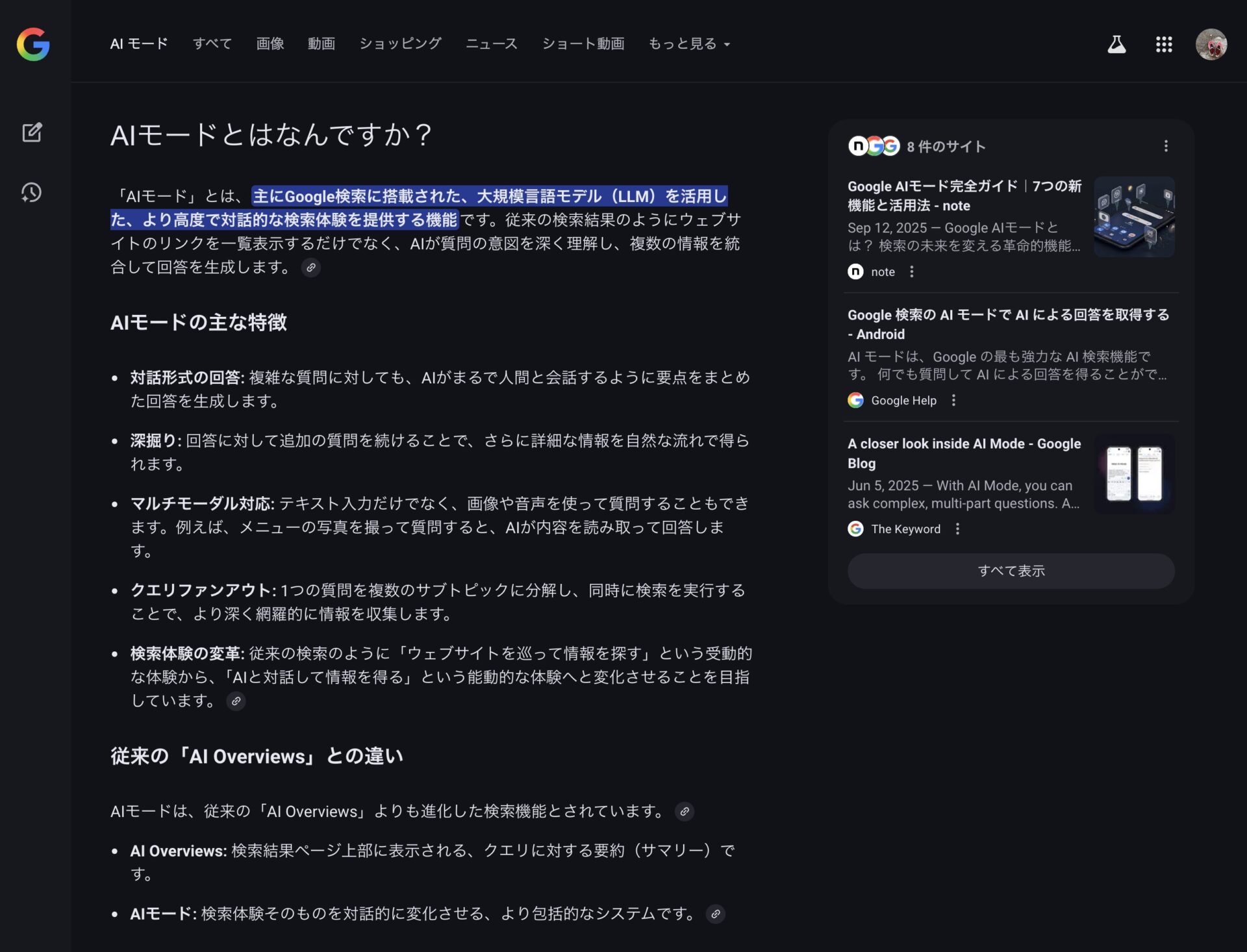Click the マルチモーダル対応 bullet label

(203, 503)
